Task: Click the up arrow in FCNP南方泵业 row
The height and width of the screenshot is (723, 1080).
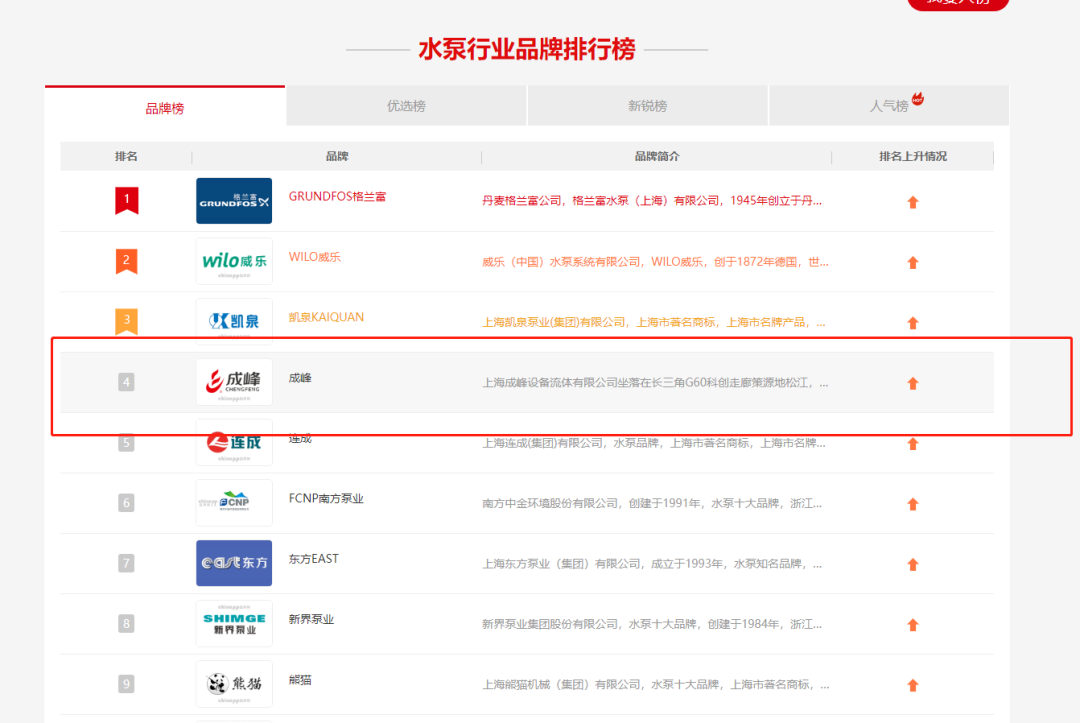Action: click(x=913, y=504)
